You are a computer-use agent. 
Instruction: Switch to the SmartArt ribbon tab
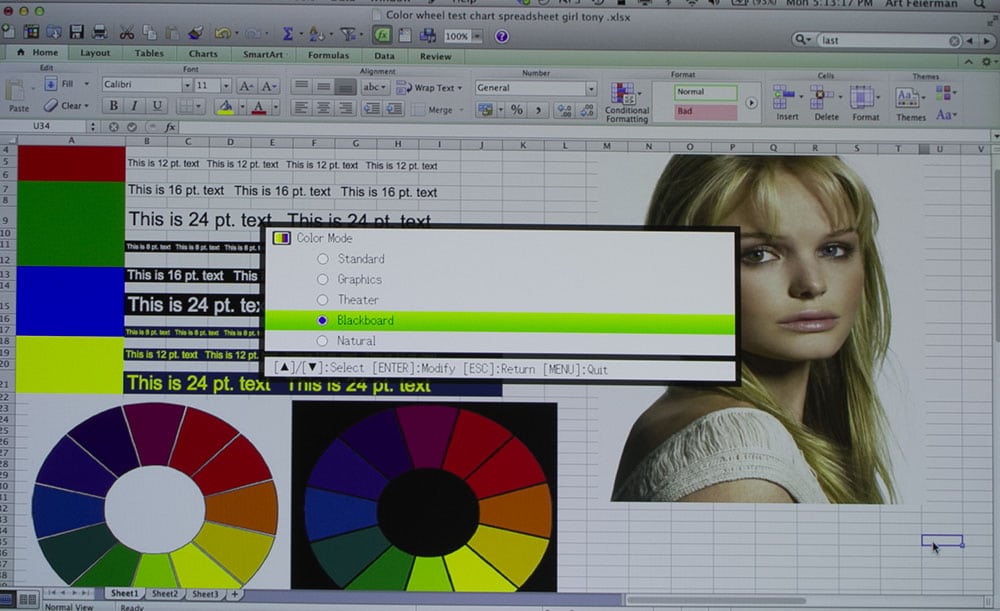263,55
